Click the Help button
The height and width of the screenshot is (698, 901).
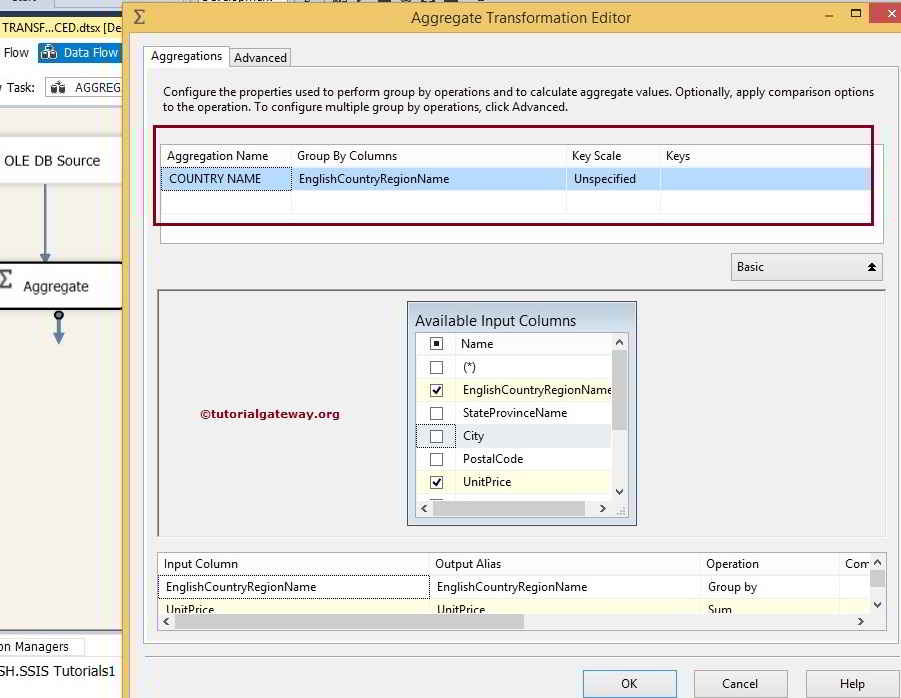pos(850,683)
